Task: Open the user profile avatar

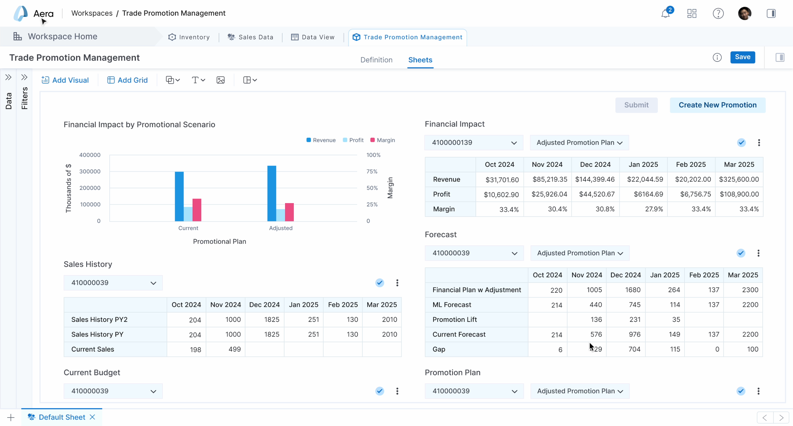Action: 744,14
